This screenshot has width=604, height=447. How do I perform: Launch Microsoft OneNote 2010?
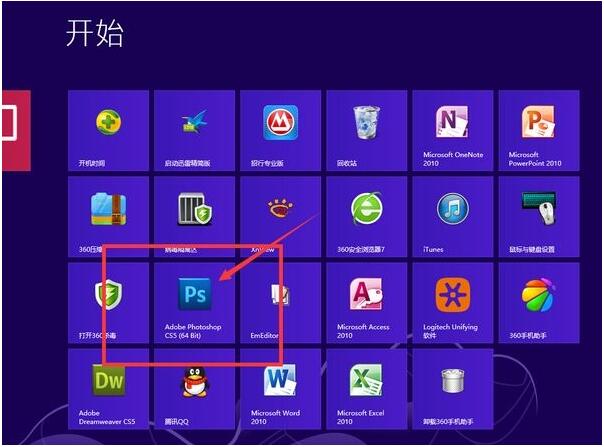[453, 131]
